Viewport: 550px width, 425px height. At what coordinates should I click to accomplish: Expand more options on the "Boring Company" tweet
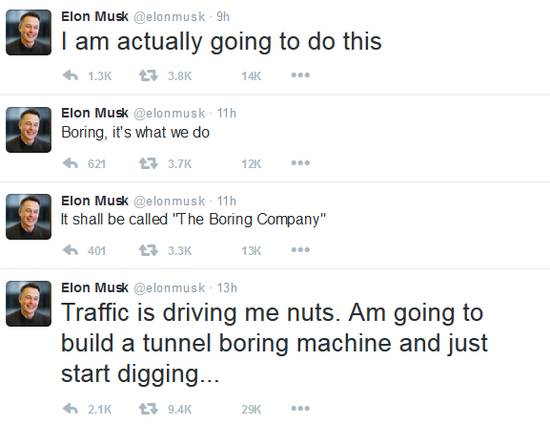pos(300,250)
